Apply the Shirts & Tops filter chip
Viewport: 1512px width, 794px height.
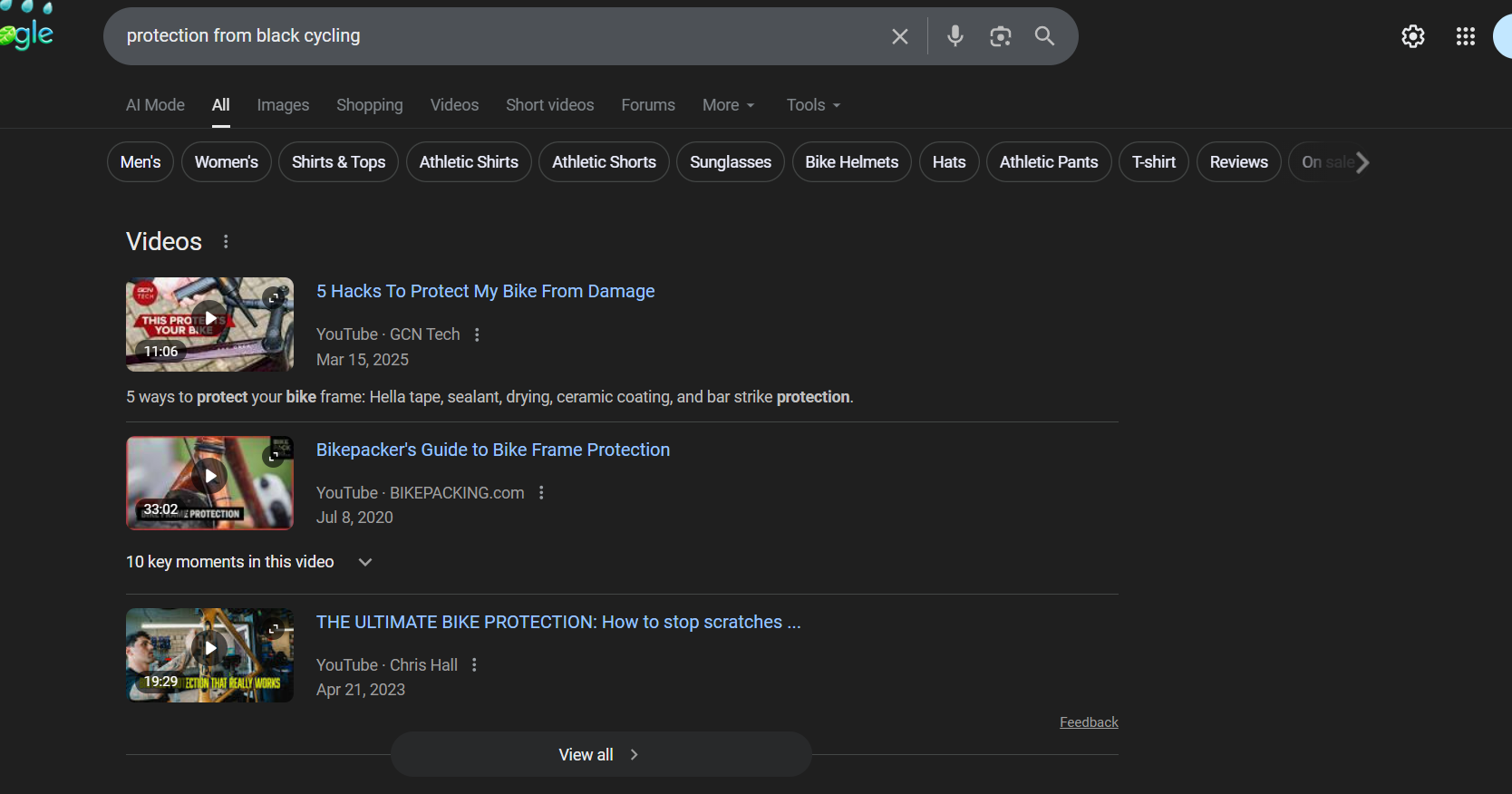click(x=339, y=162)
